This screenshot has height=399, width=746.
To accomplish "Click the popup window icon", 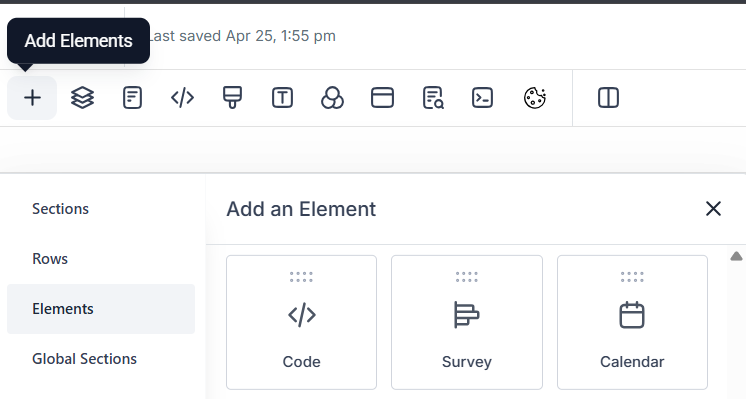I will (382, 98).
